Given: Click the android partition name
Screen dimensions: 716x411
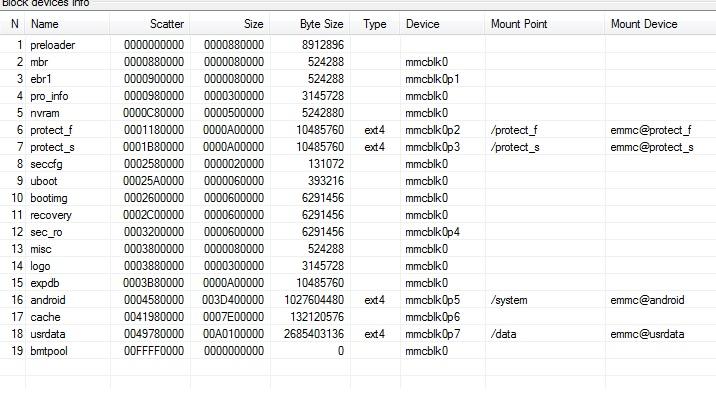Looking at the screenshot, I should point(47,300).
